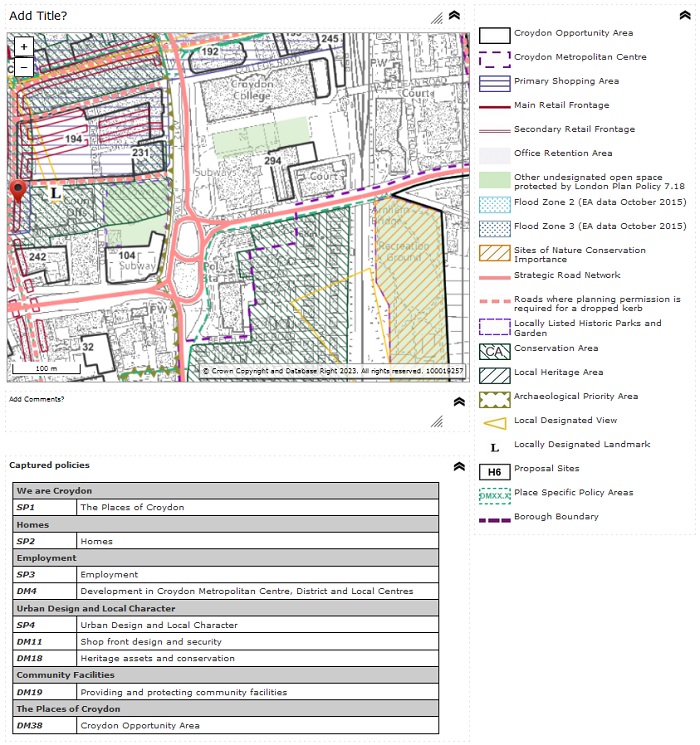Click the Flood Zone 3 legend symbol
Image resolution: width=700 pixels, height=745 pixels.
[x=495, y=229]
